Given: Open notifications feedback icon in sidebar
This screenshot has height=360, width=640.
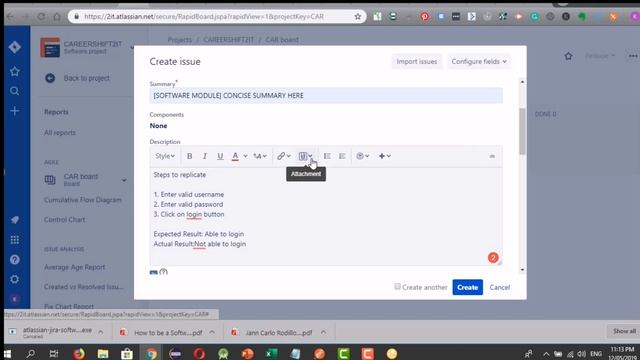Looking at the screenshot, I should (x=15, y=220).
